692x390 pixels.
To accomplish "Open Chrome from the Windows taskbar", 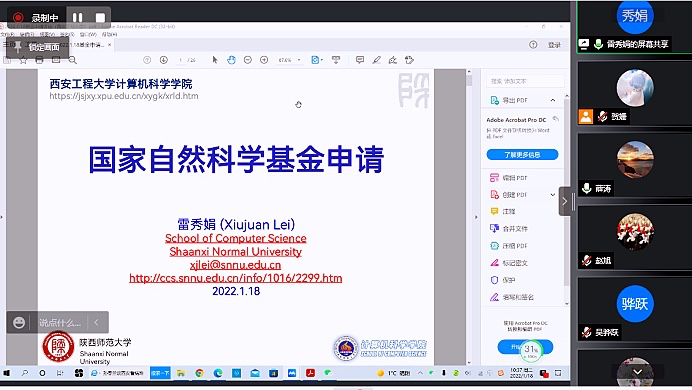I will (x=199, y=373).
